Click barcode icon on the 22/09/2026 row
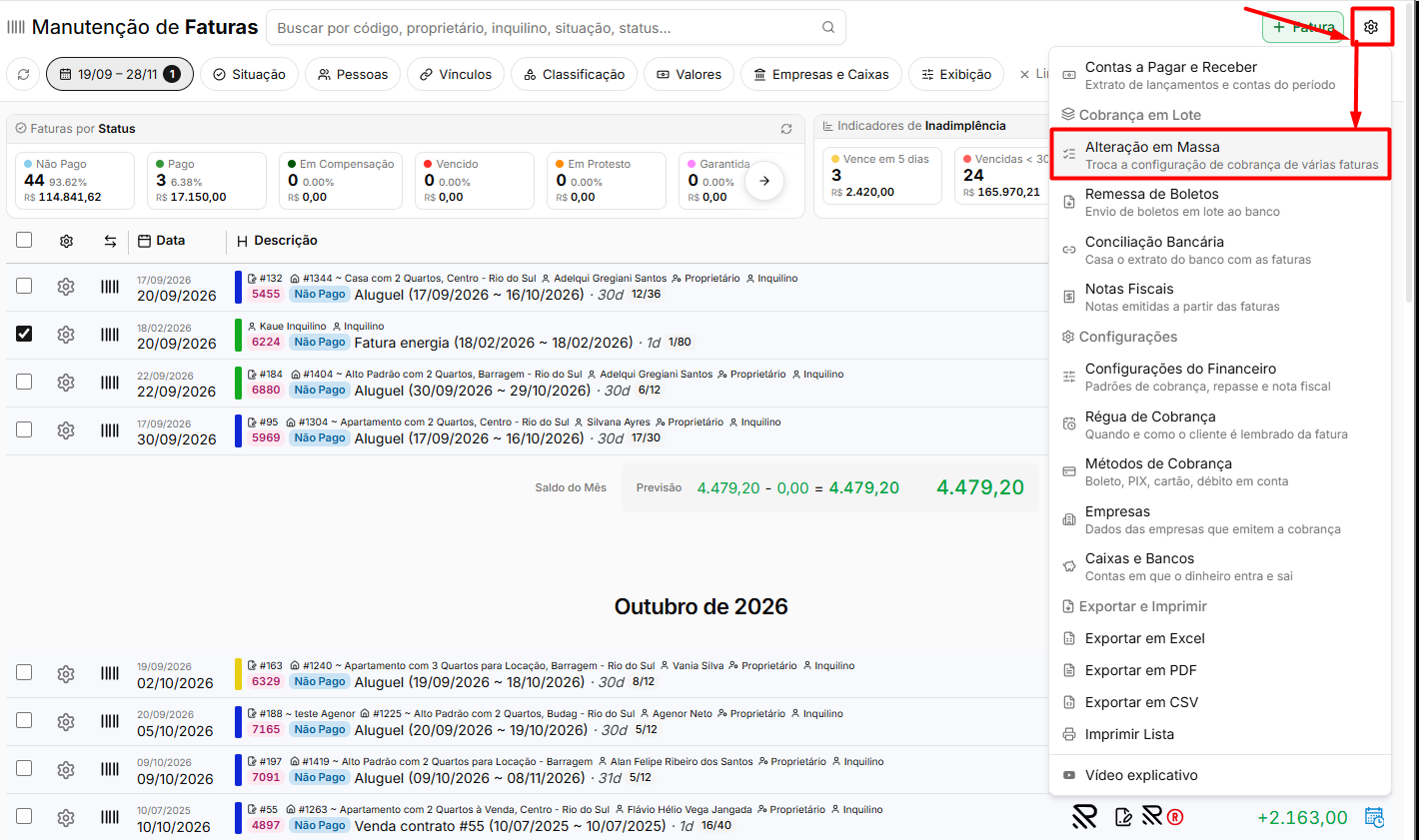This screenshot has width=1419, height=840. pos(110,383)
